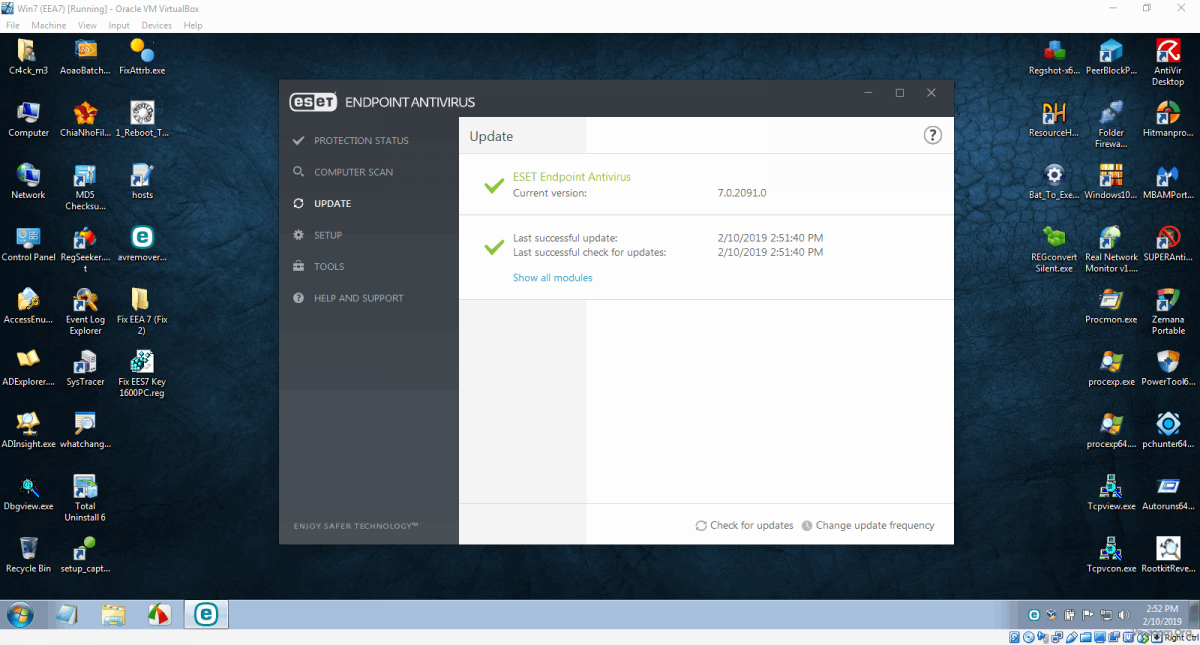Viewport: 1200px width, 645px height.
Task: Open VirtualBox Devices menu
Action: coord(156,25)
